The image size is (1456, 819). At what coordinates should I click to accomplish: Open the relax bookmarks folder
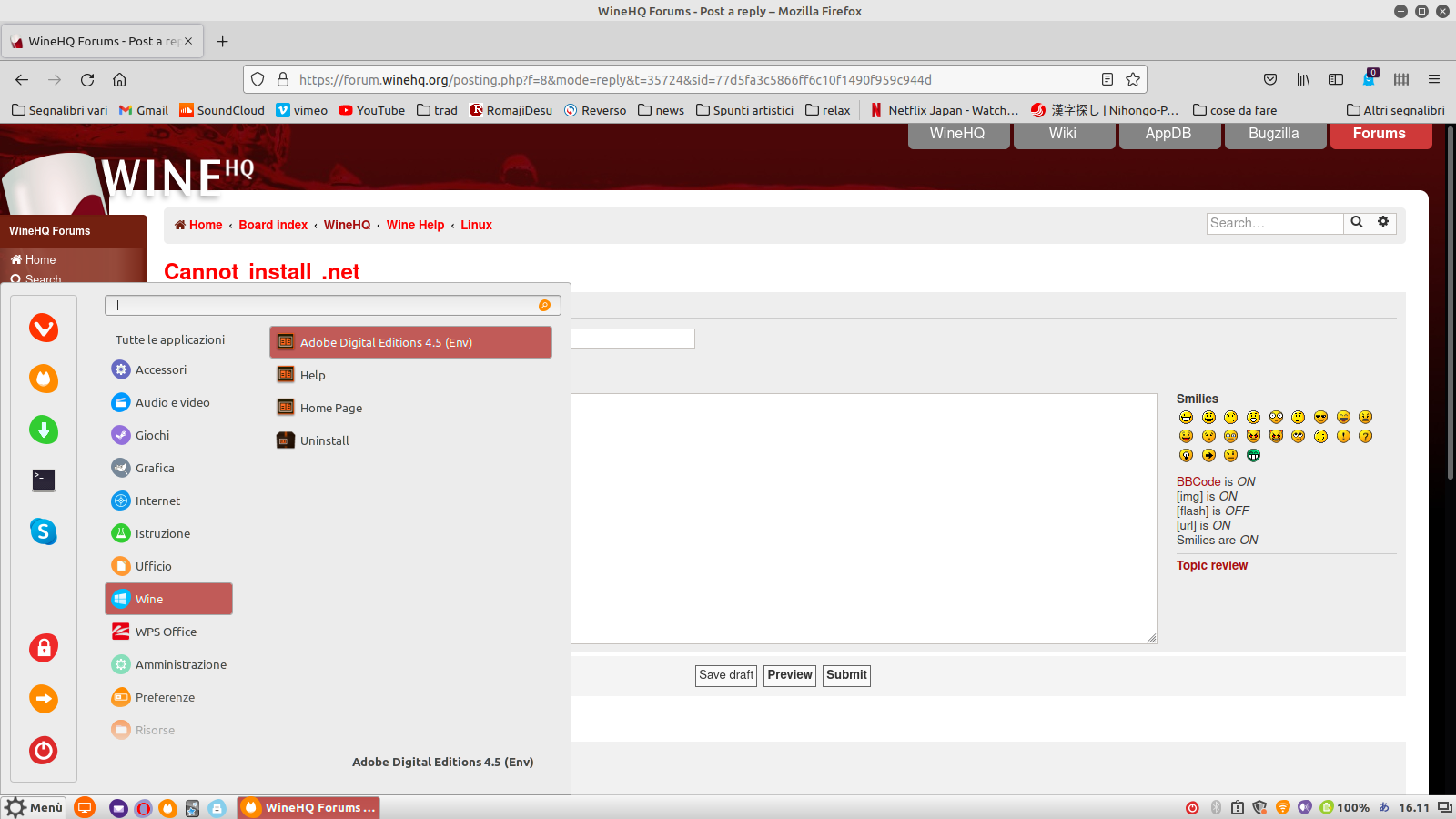[827, 110]
